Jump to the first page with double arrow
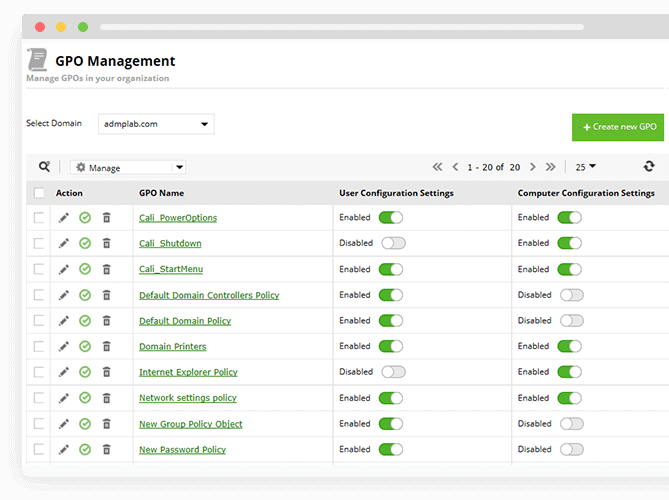This screenshot has height=500, width=669. tap(437, 167)
